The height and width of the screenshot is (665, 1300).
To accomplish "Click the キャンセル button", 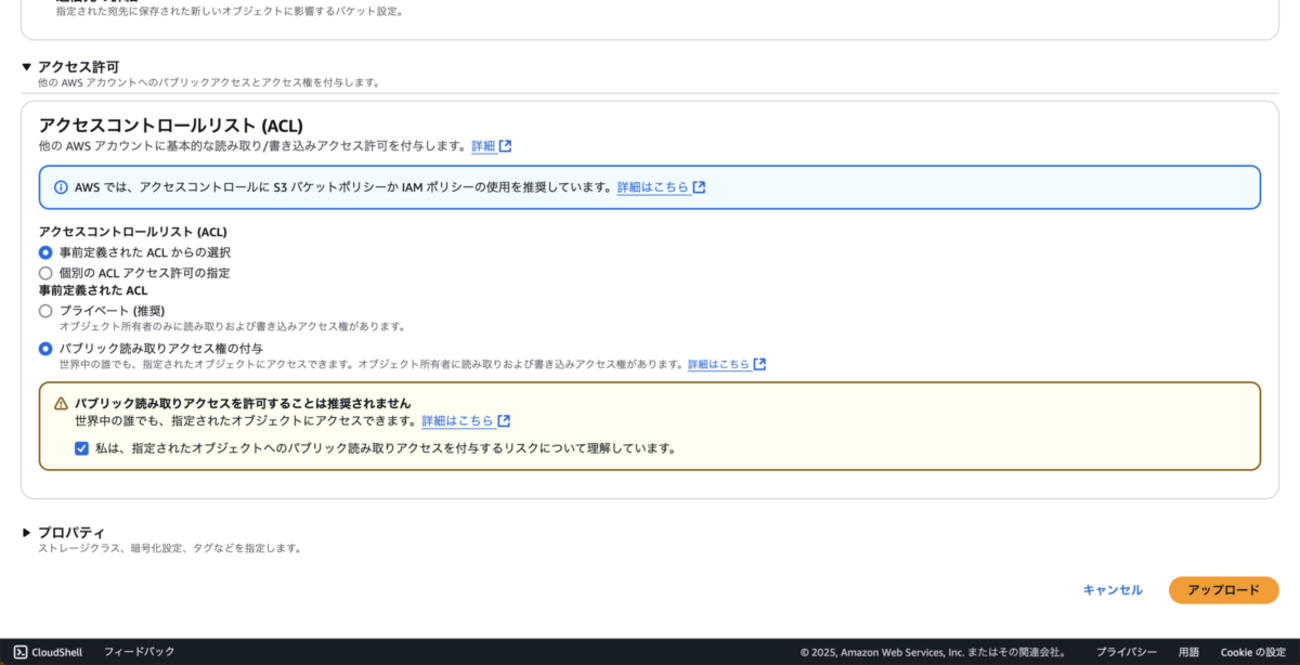I will (x=1112, y=590).
